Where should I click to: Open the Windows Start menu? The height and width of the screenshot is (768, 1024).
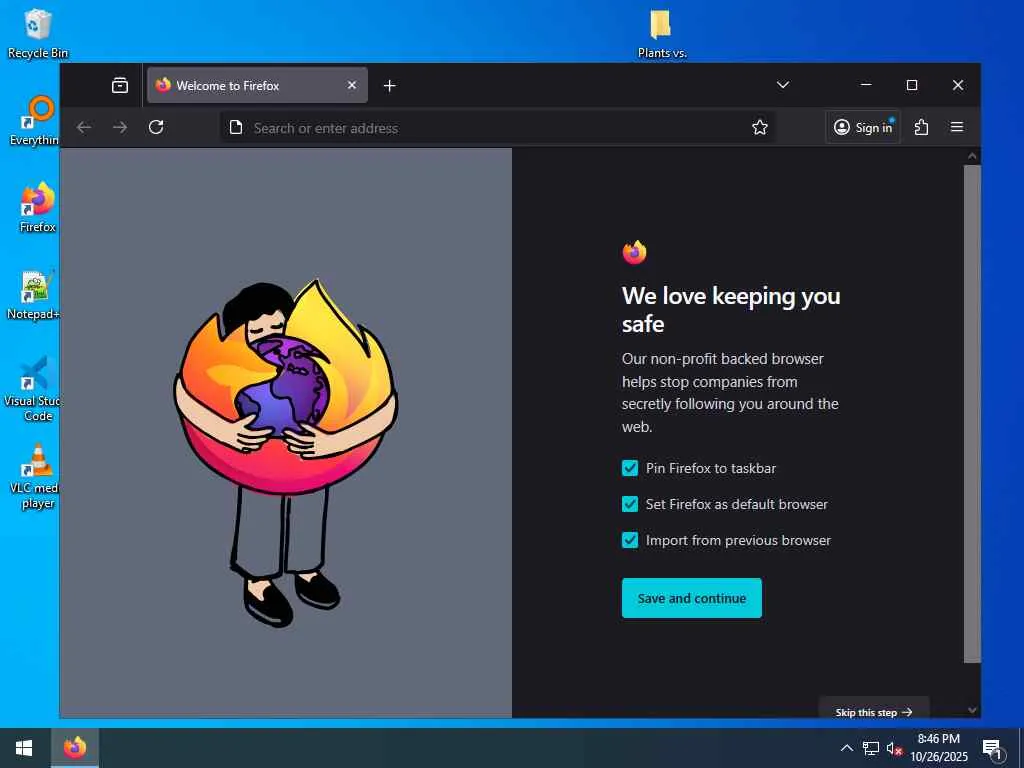point(24,748)
